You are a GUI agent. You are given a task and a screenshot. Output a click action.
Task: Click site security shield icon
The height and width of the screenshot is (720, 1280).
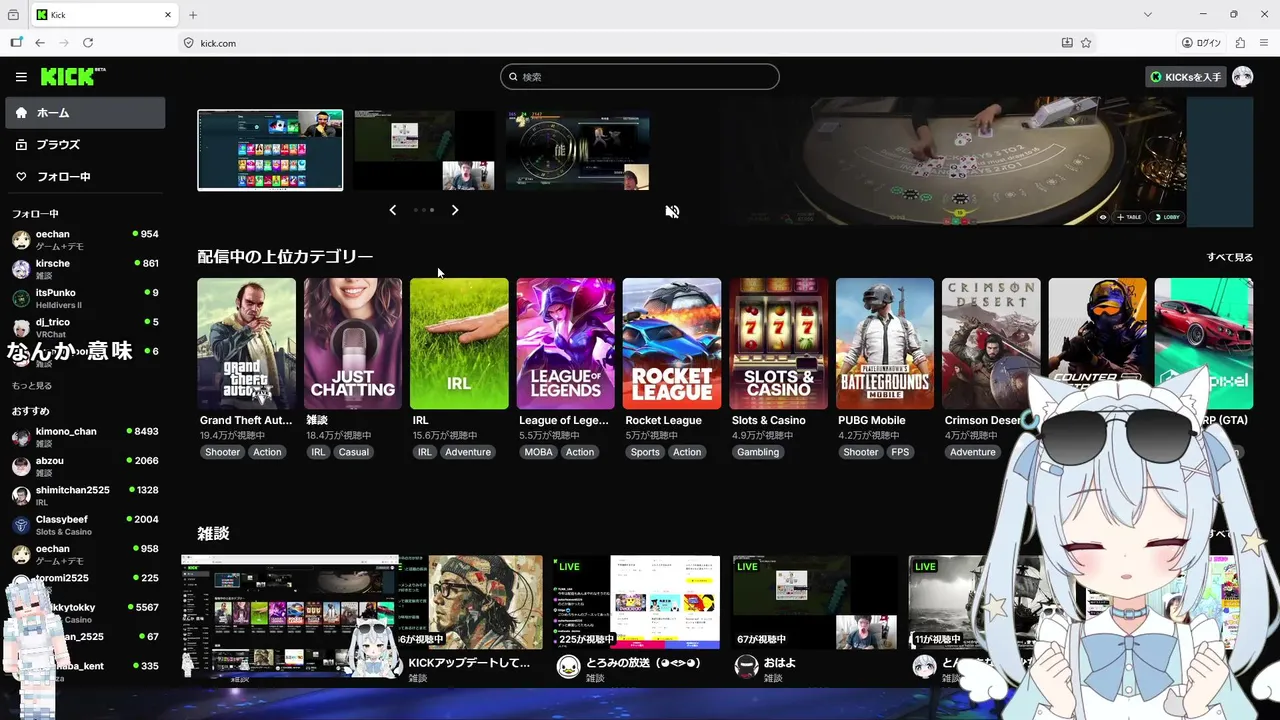188,43
